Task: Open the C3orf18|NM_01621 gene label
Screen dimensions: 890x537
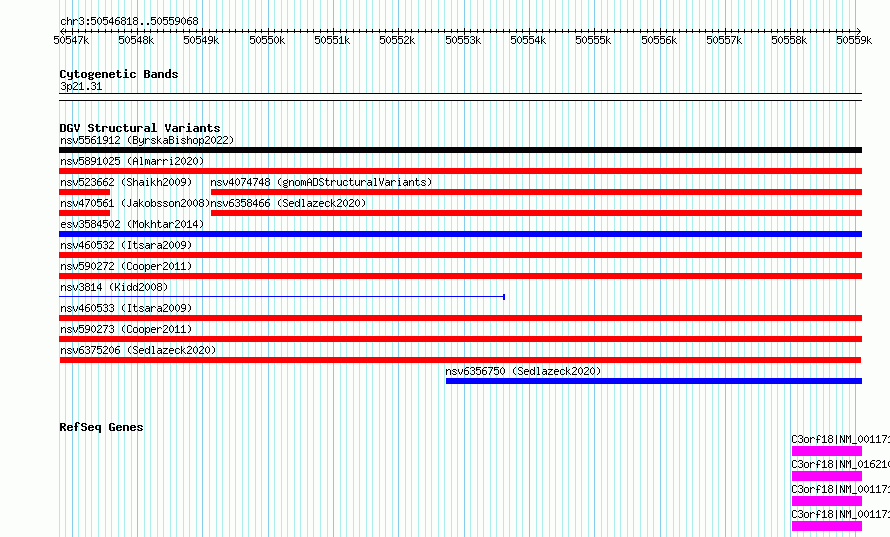Action: pos(841,464)
